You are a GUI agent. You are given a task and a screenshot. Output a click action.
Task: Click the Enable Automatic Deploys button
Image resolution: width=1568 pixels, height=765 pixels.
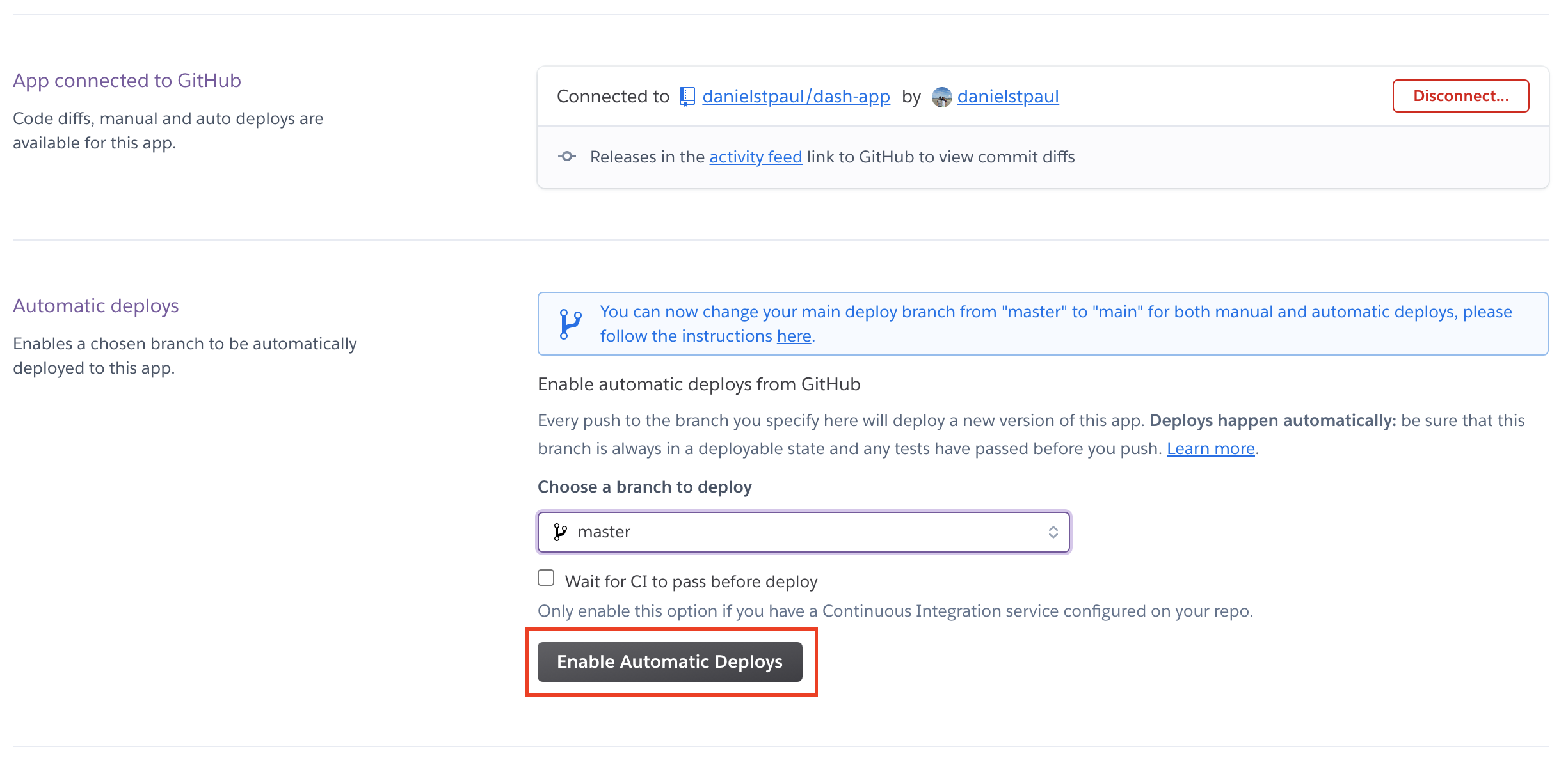click(x=669, y=661)
